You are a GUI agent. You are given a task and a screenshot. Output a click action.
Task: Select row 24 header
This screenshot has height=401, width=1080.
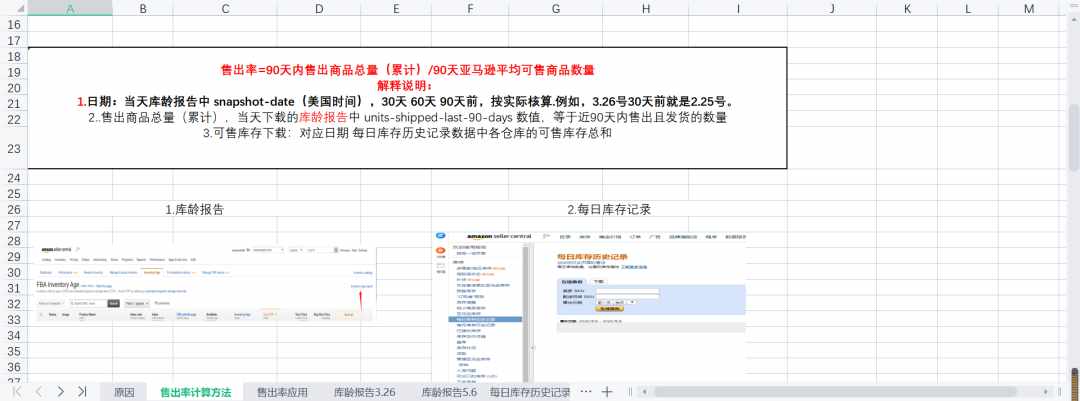14,178
